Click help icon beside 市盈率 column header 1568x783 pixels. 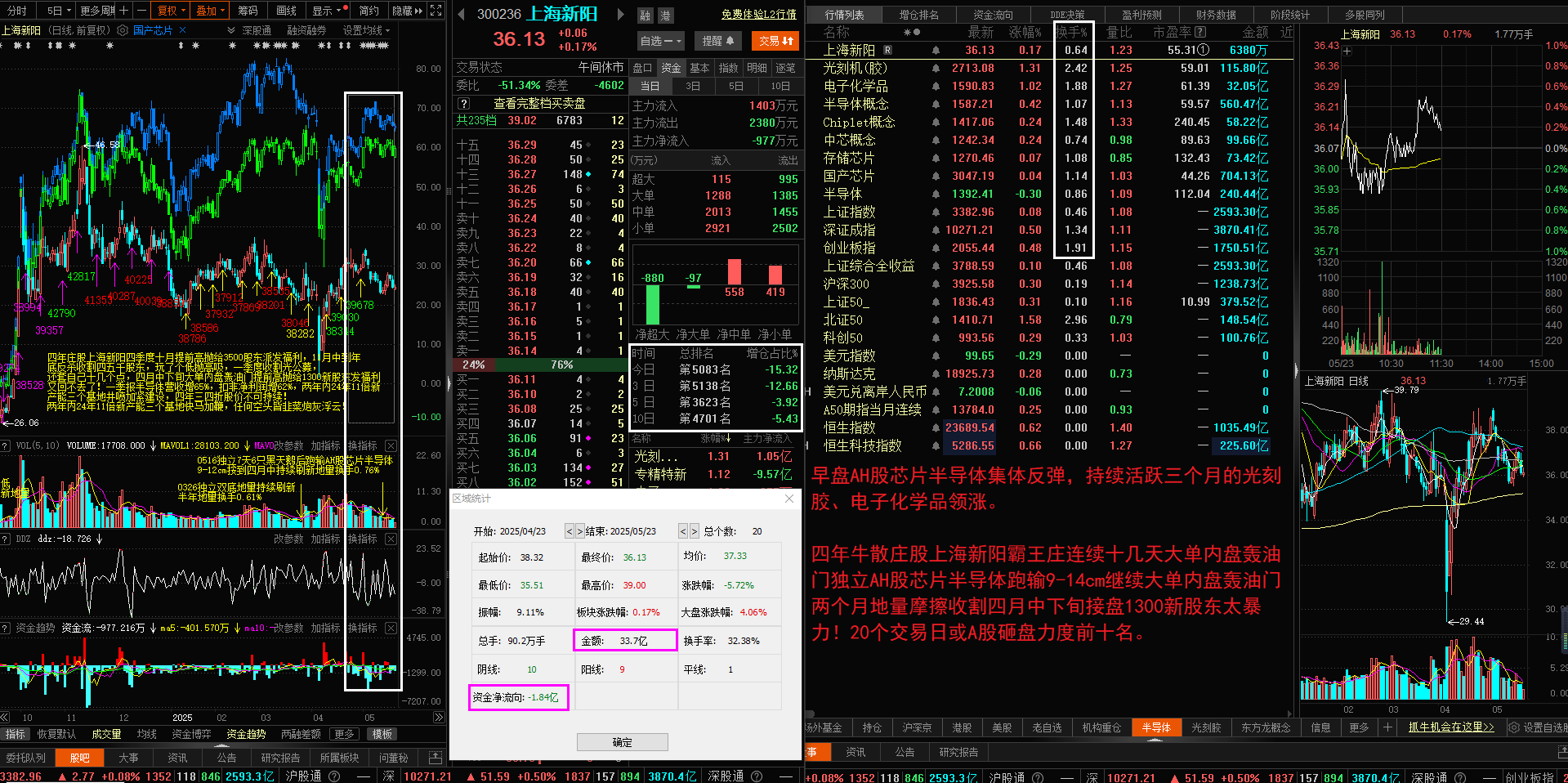[x=1200, y=32]
